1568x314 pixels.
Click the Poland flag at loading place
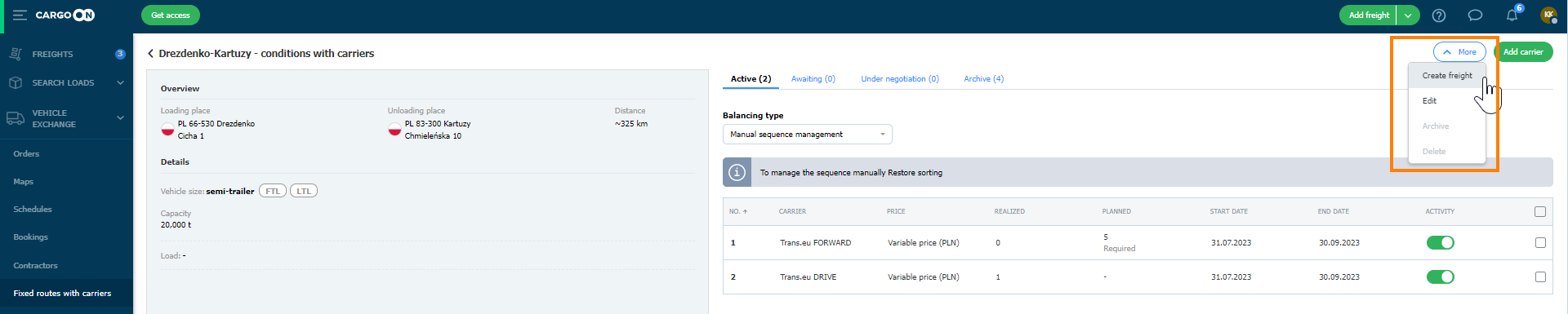click(x=167, y=129)
